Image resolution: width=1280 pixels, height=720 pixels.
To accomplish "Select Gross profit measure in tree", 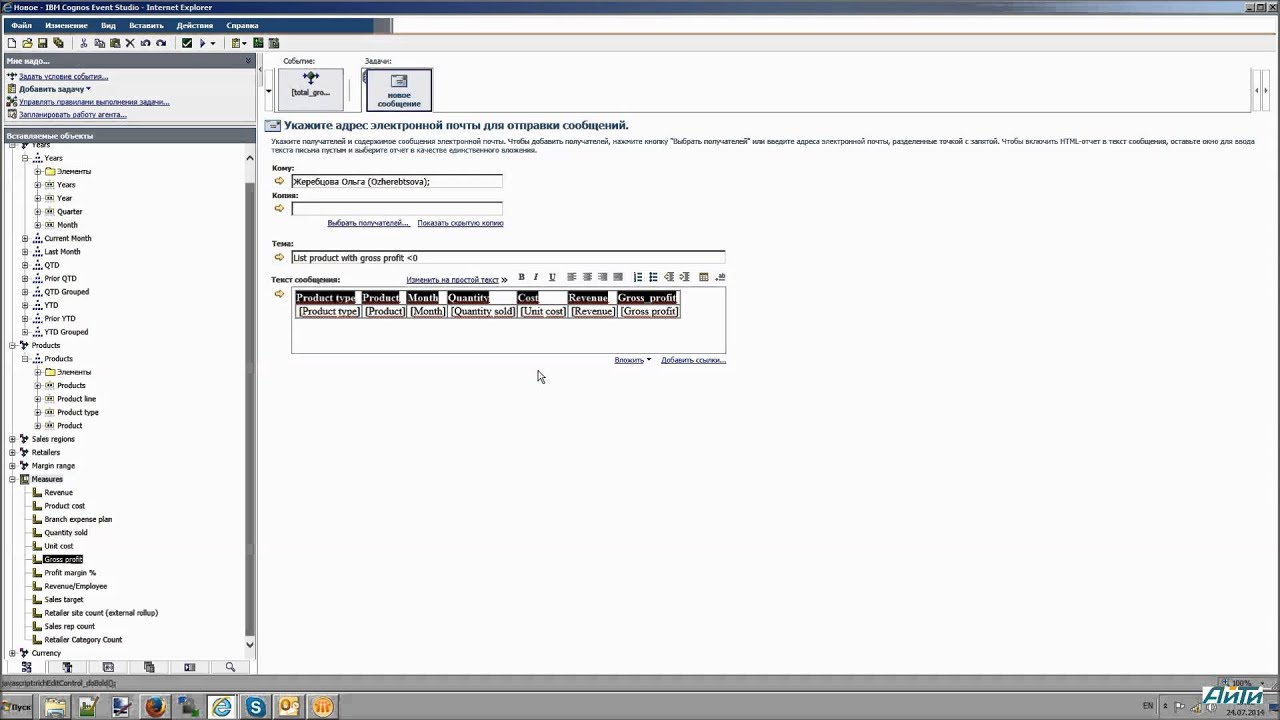I will 63,559.
